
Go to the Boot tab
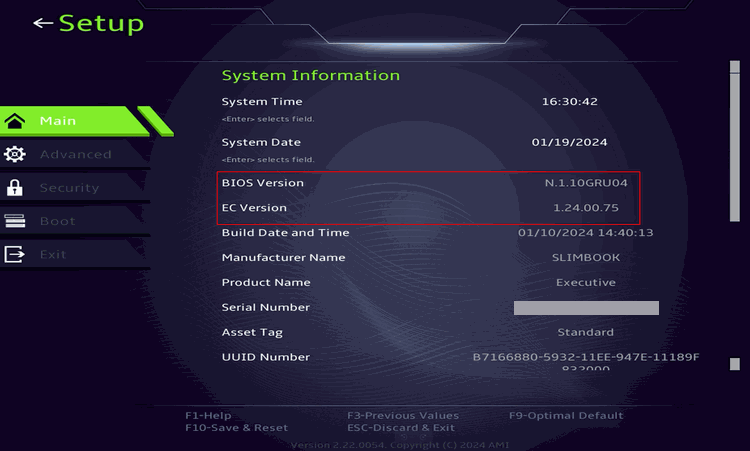(57, 221)
